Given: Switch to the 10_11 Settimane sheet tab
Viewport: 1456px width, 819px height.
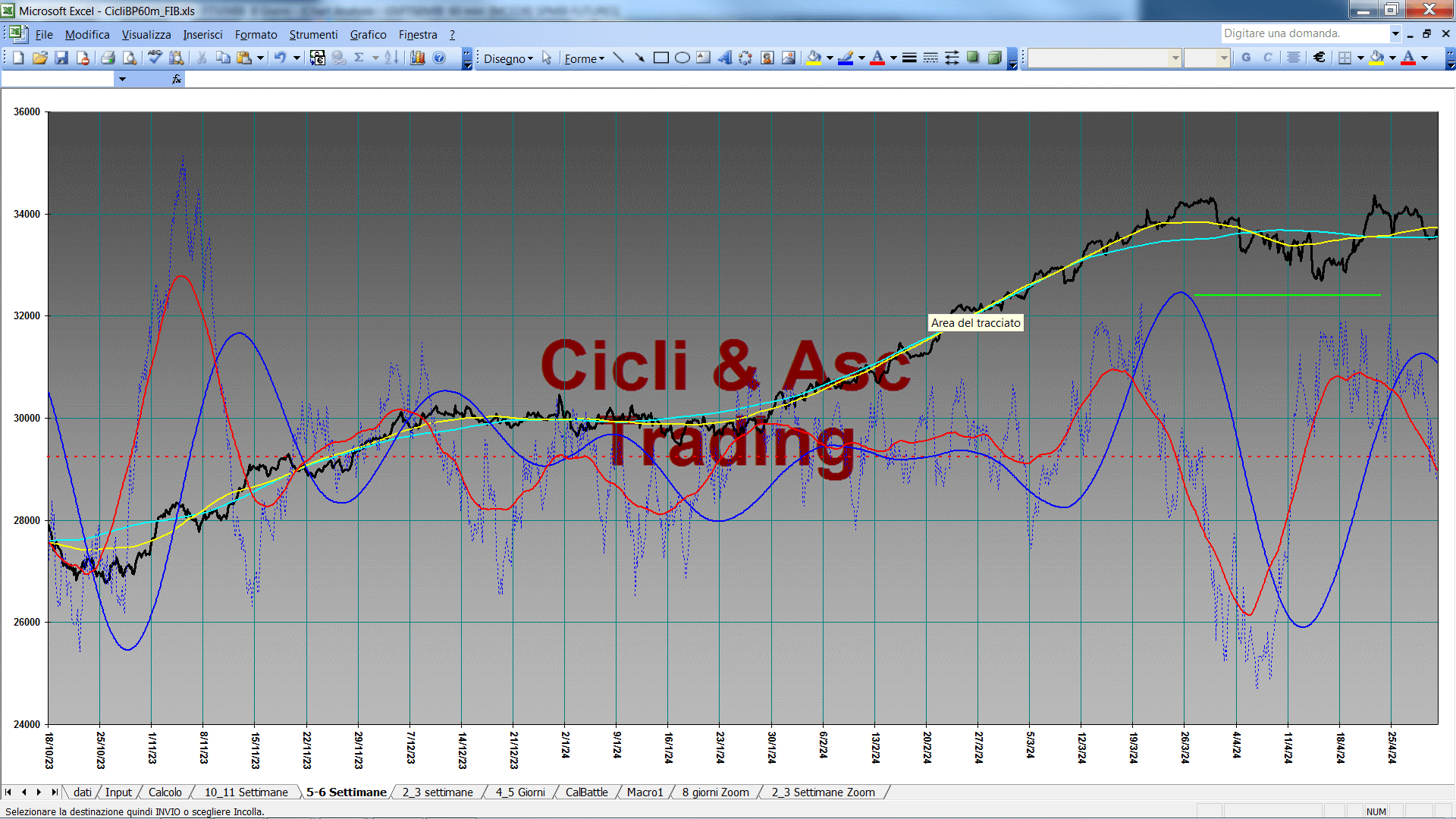Looking at the screenshot, I should [246, 792].
